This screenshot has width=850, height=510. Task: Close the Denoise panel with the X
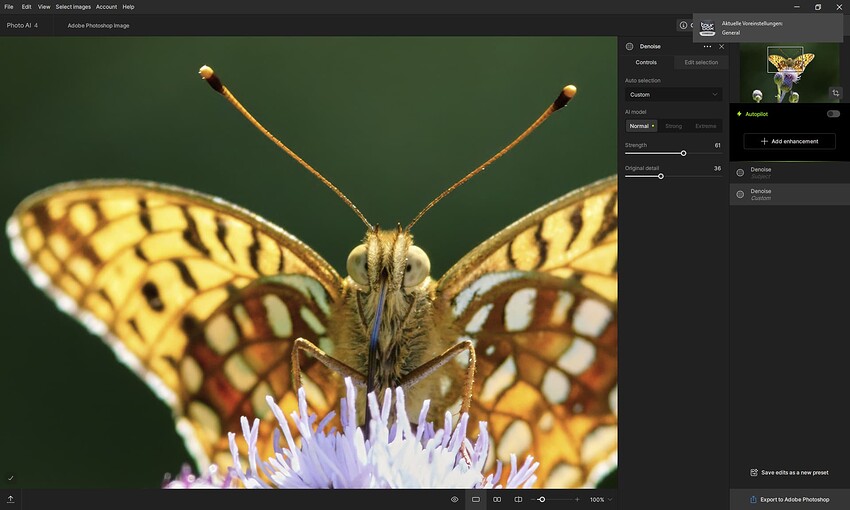pos(722,46)
